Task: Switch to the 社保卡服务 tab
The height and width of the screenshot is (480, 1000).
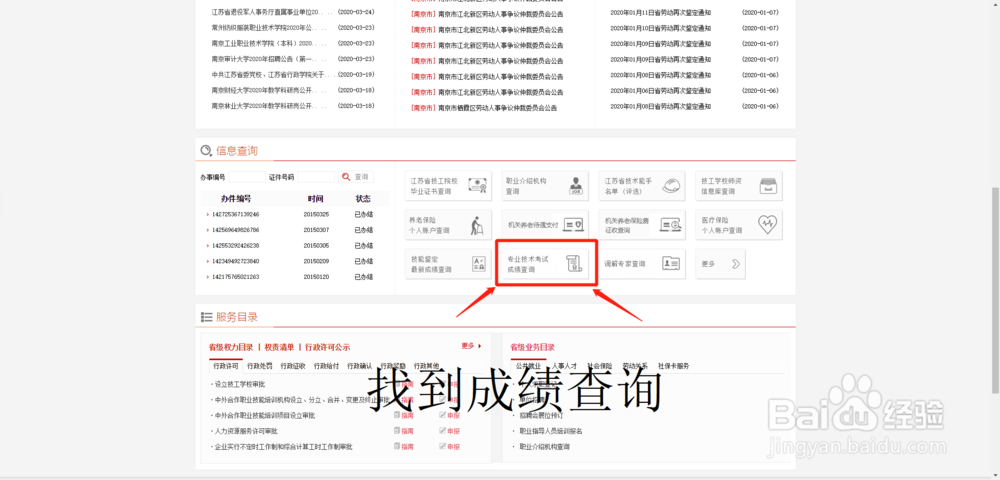Action: coord(673,366)
